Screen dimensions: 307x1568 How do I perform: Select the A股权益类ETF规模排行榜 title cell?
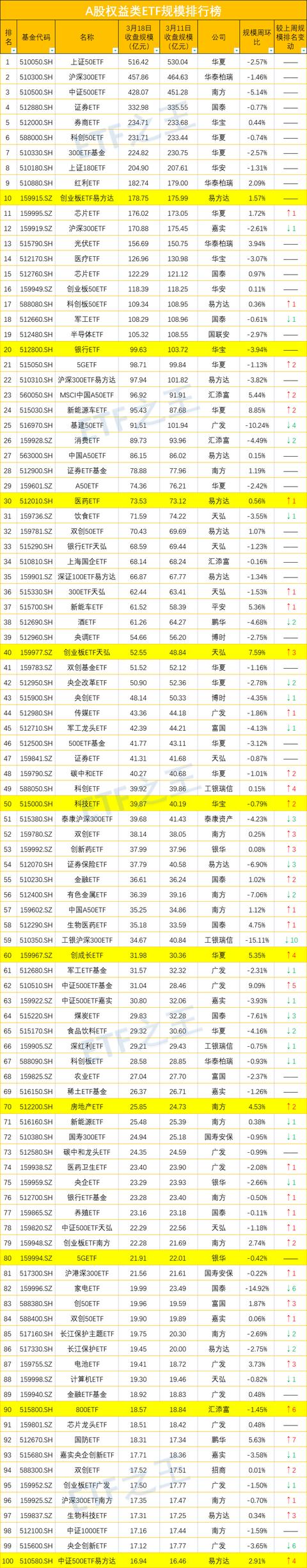153,10
